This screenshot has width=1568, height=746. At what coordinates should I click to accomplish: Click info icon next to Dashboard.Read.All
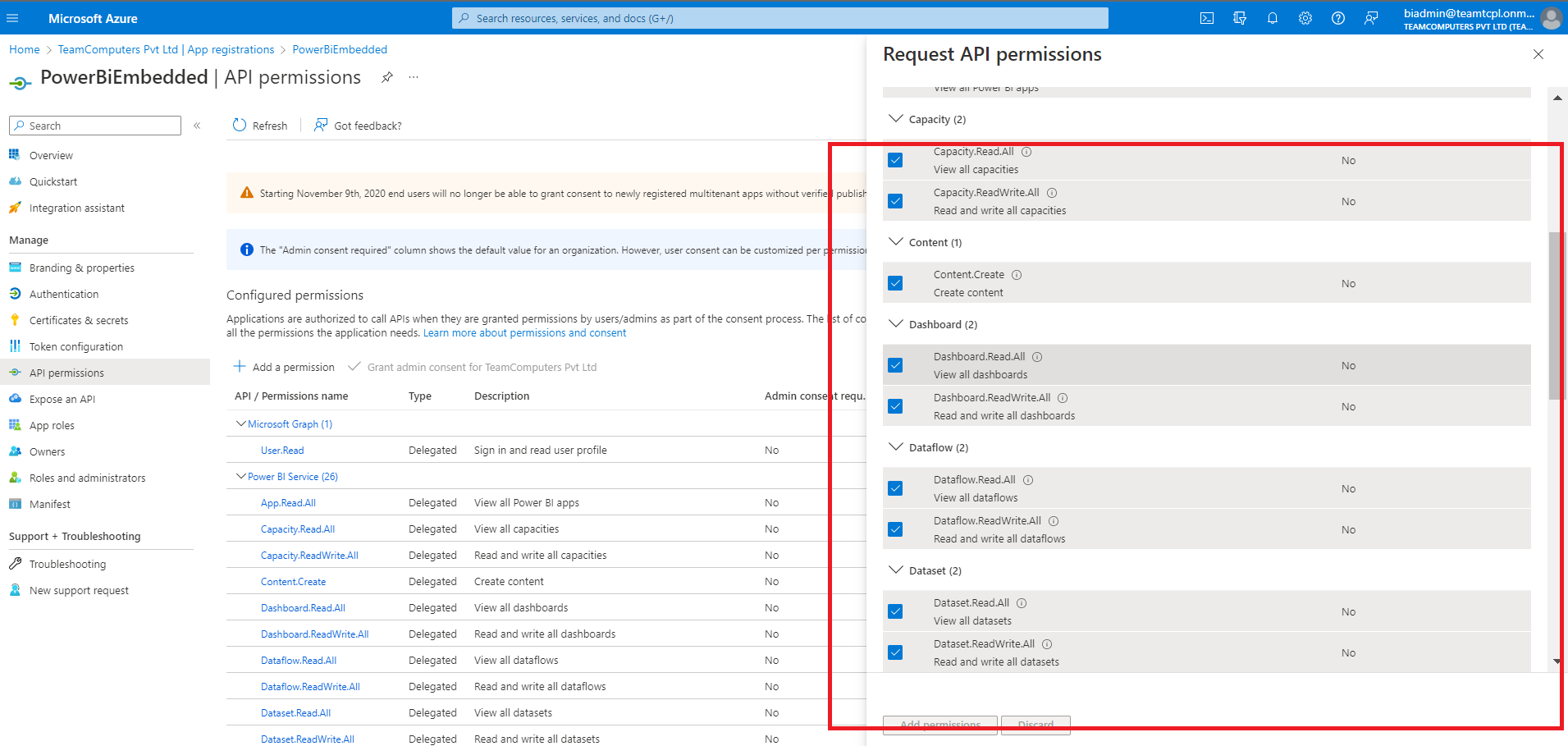click(x=1037, y=357)
